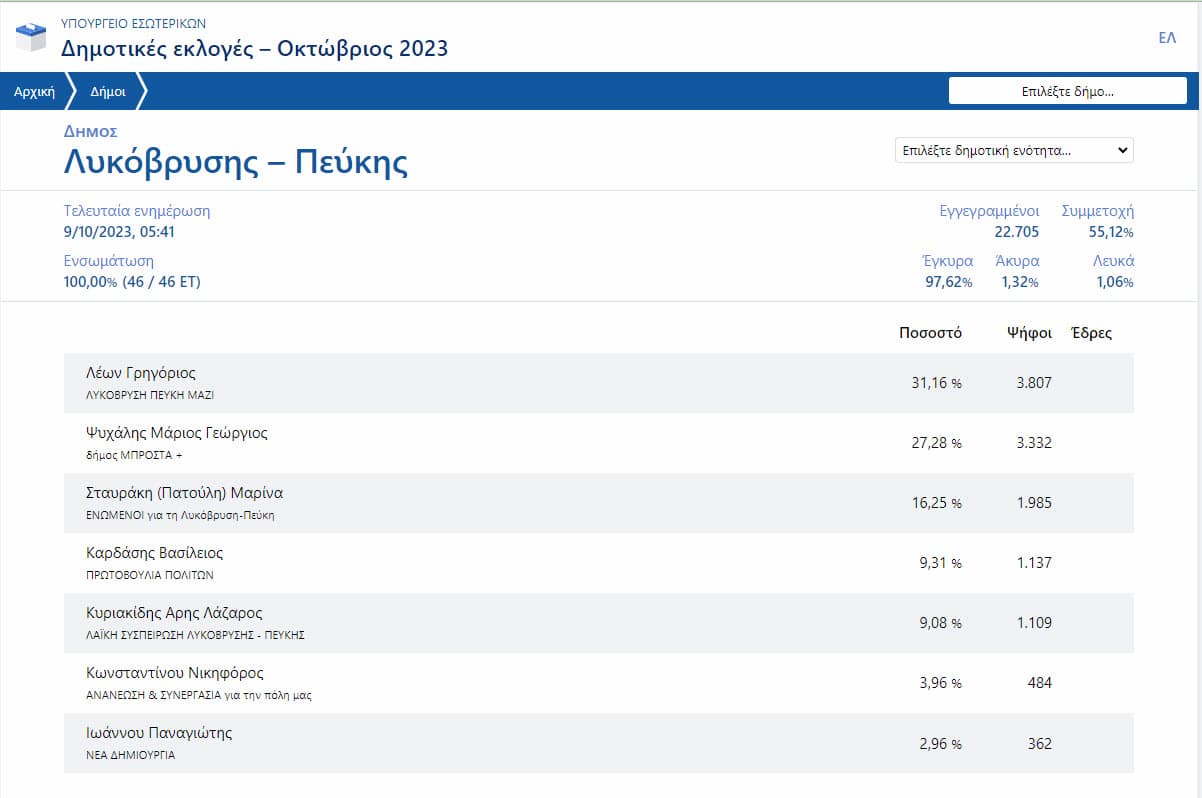Go to the Αρχική breadcrumb
Viewport: 1202px width, 798px height.
pyautogui.click(x=34, y=91)
